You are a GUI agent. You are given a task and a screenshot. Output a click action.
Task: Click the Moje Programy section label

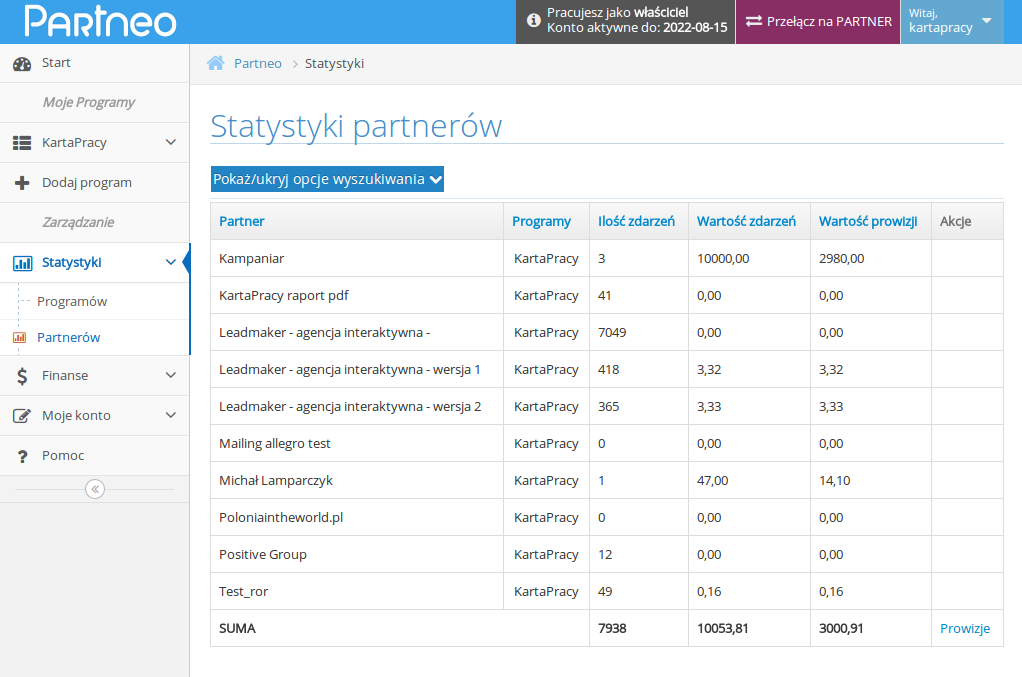[89, 102]
